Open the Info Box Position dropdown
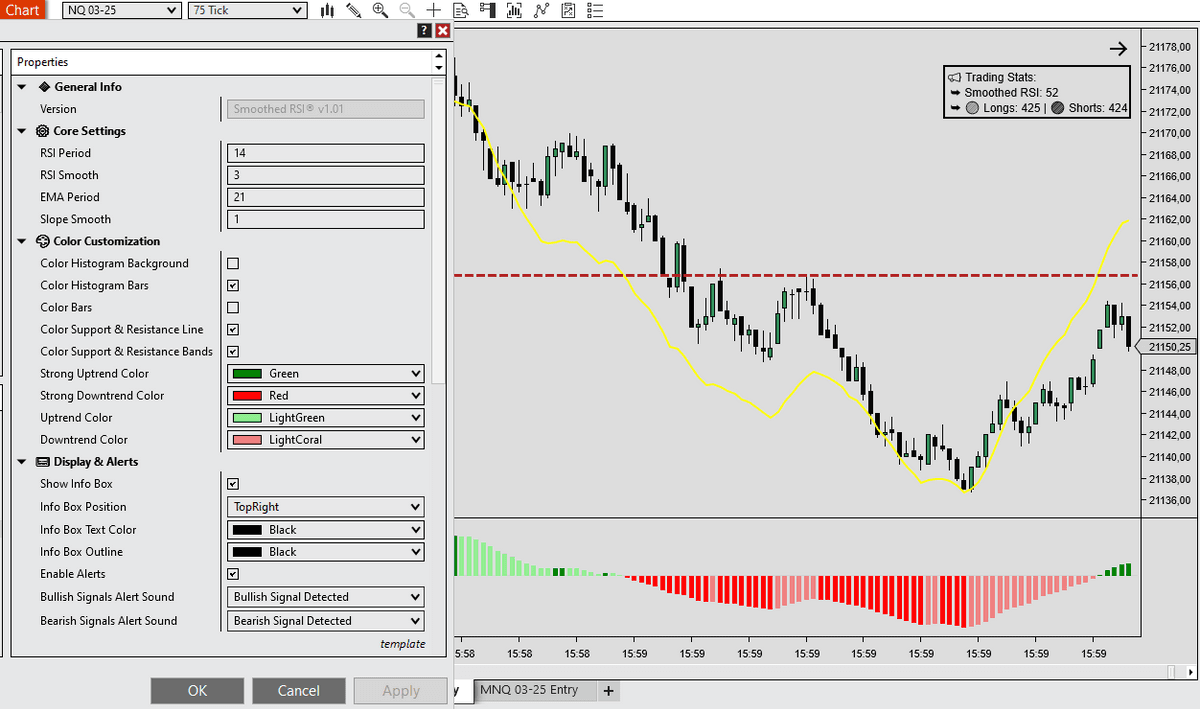The image size is (1200, 709). [x=326, y=507]
